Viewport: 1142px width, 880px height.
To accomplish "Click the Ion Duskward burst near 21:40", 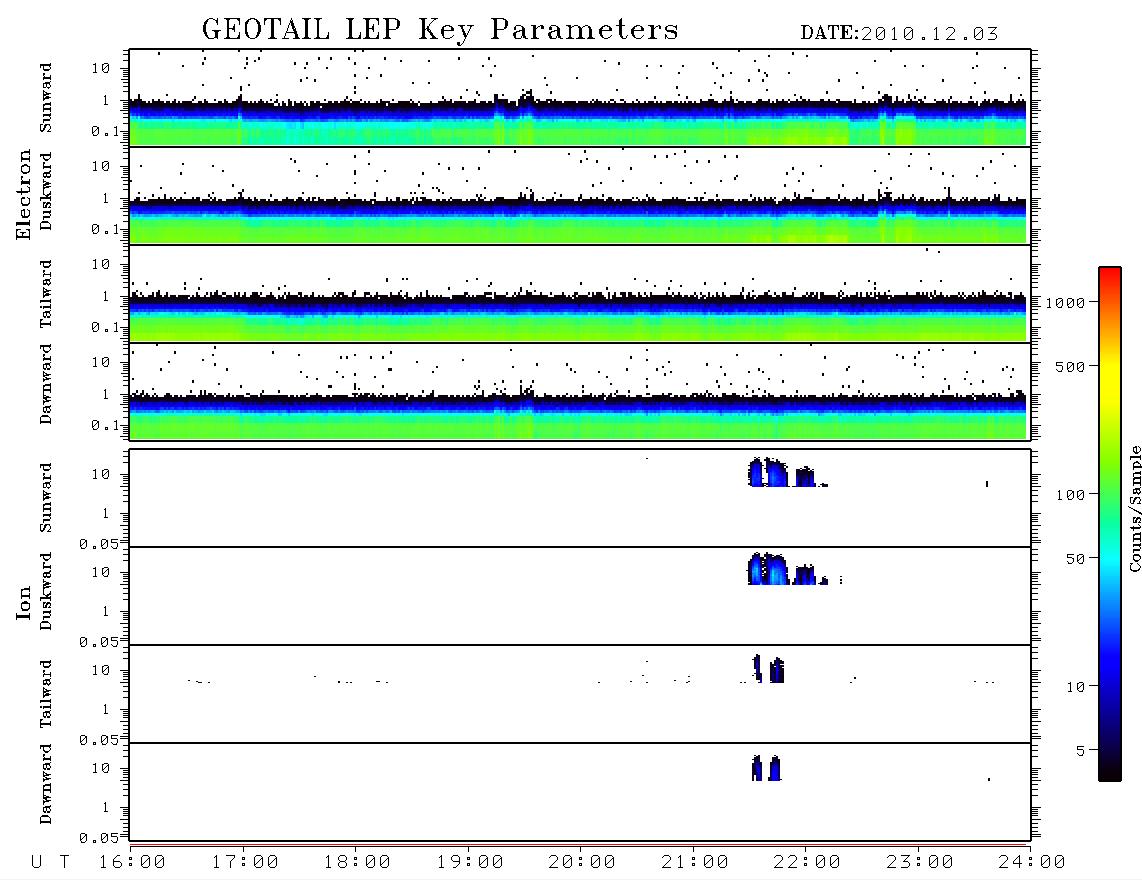I will pyautogui.click(x=768, y=569).
